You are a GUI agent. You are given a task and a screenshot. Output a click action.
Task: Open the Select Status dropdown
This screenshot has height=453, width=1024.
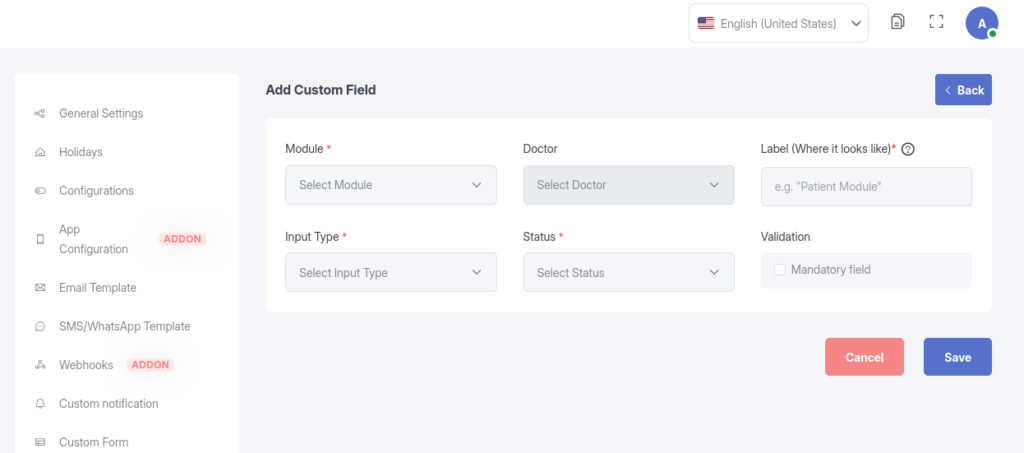[628, 272]
